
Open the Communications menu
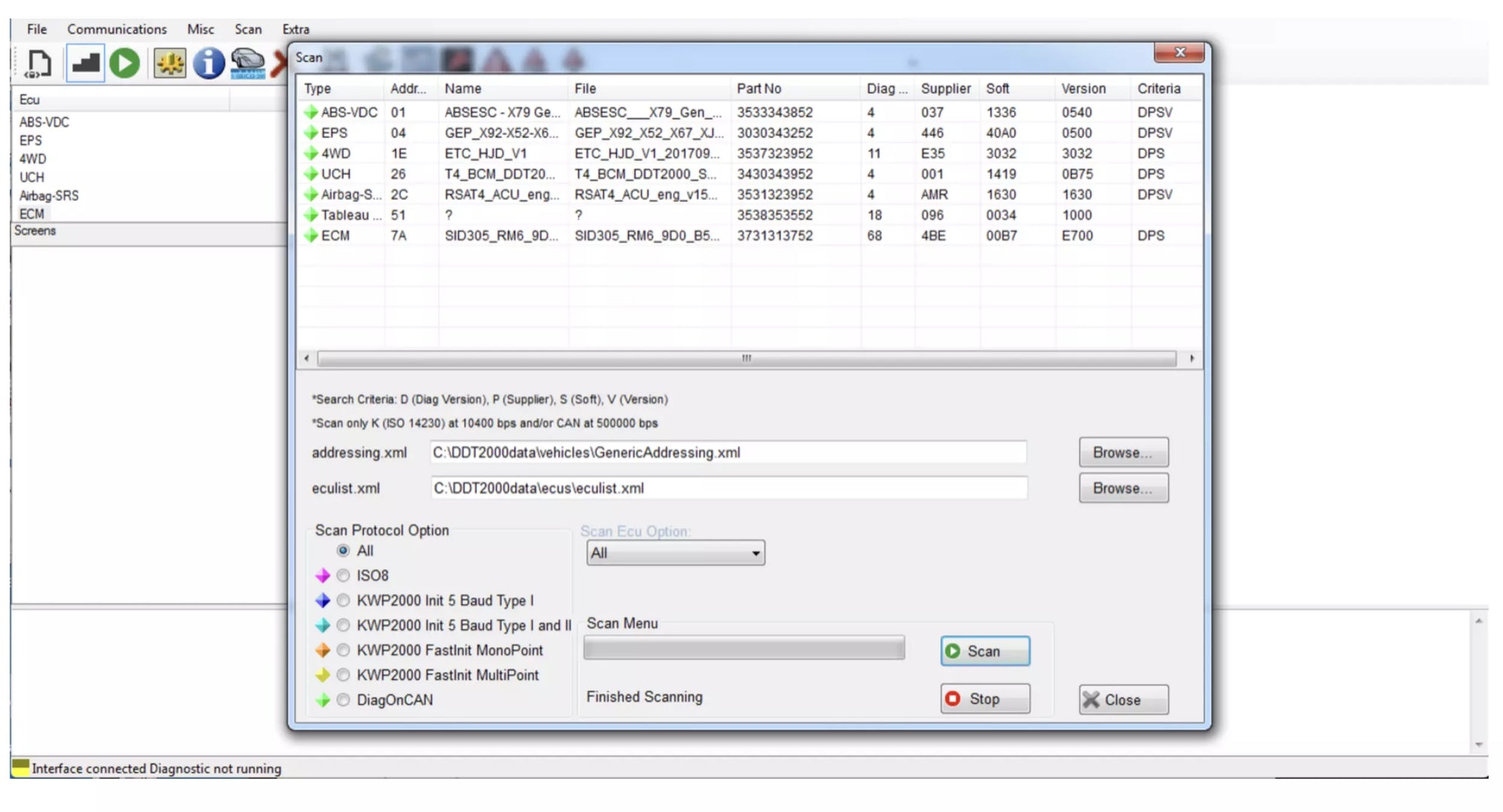point(117,29)
